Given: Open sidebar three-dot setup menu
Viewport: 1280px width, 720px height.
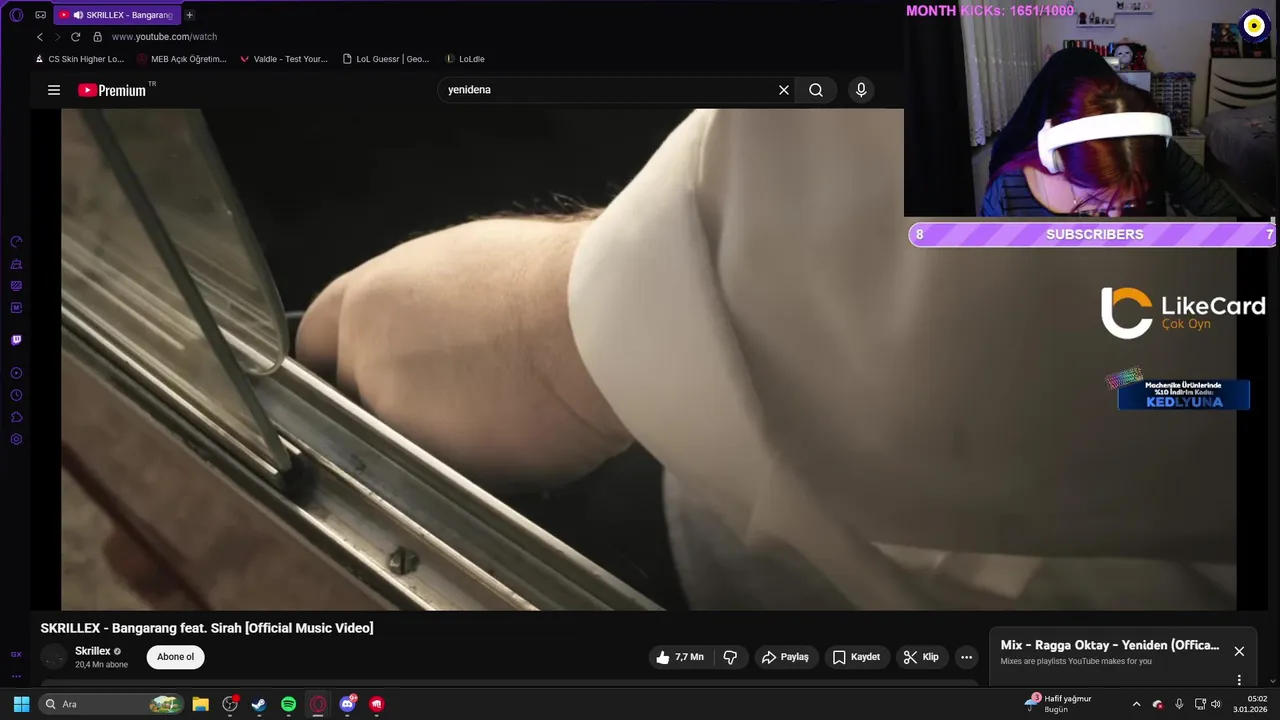Looking at the screenshot, I should pyautogui.click(x=16, y=676).
